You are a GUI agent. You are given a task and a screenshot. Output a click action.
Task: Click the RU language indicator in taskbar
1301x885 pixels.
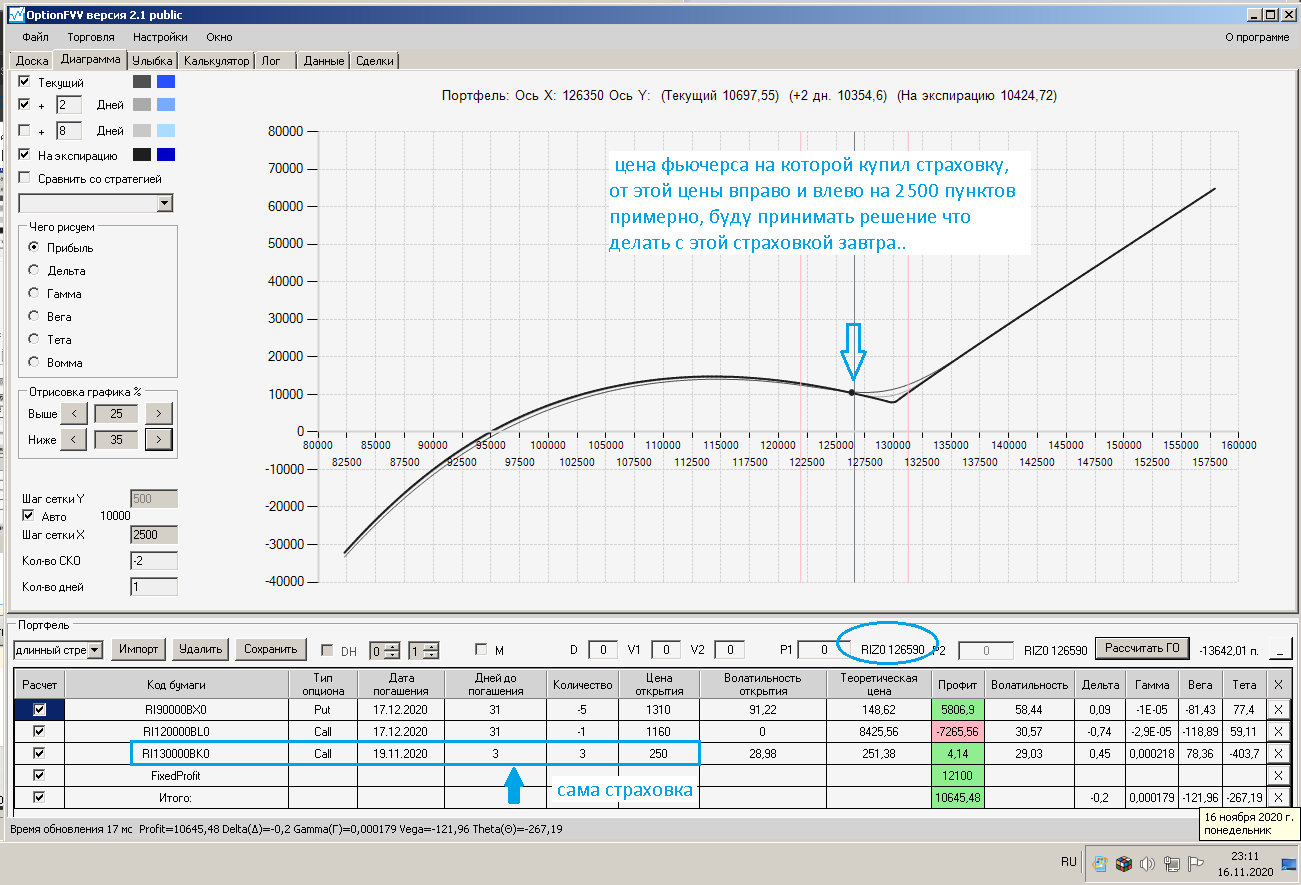point(1068,862)
